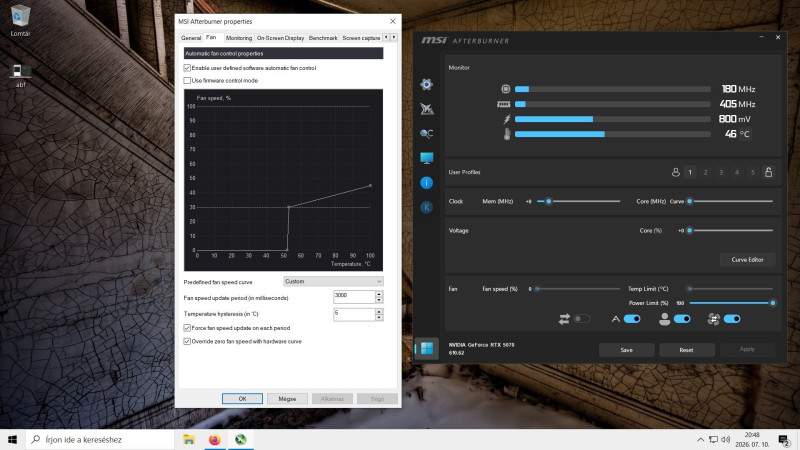This screenshot has width=800, height=450.
Task: Enable the link sync toggle switch
Action: pos(582,319)
